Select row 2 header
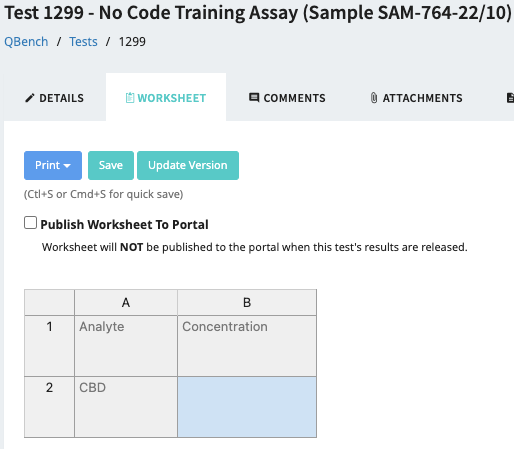The image size is (514, 449). click(x=49, y=407)
